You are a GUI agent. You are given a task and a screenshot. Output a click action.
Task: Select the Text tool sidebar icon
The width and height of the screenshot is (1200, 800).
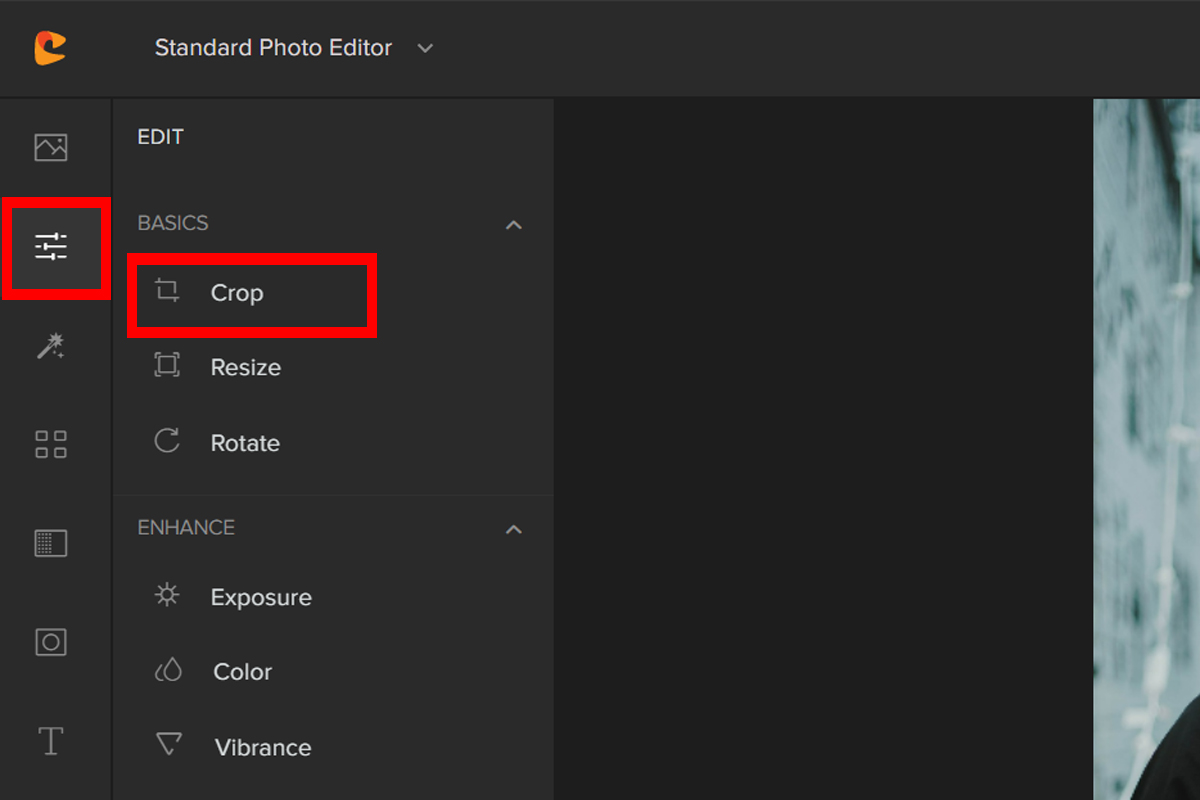pyautogui.click(x=51, y=741)
